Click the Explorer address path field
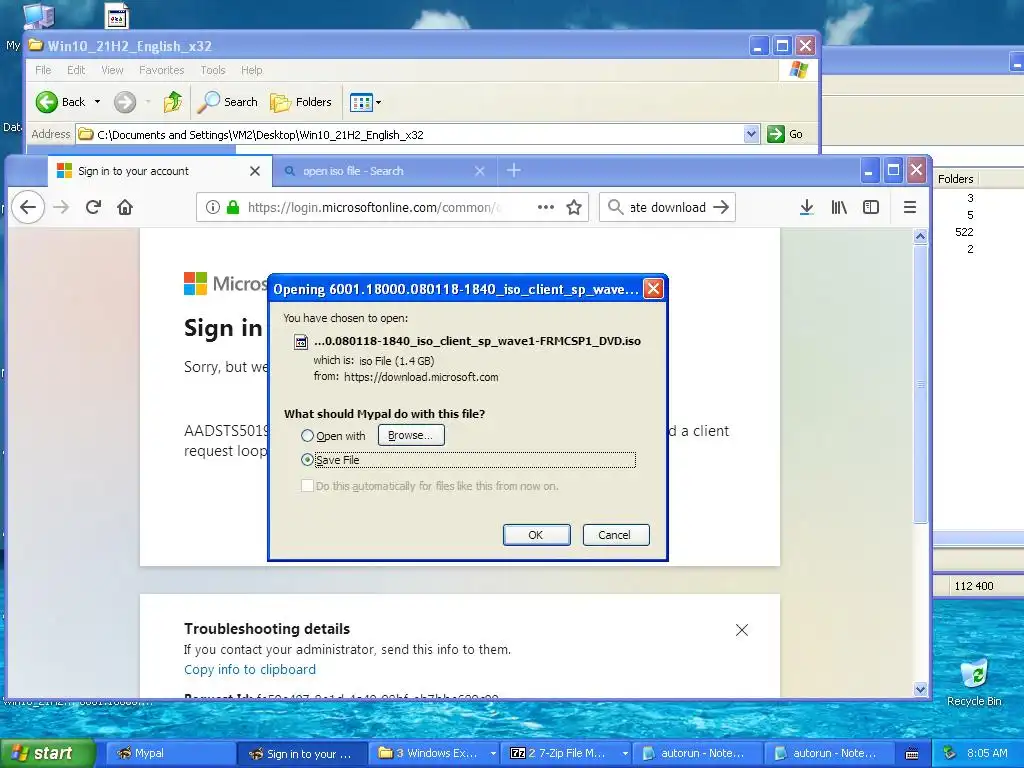The width and height of the screenshot is (1024, 768). click(418, 135)
